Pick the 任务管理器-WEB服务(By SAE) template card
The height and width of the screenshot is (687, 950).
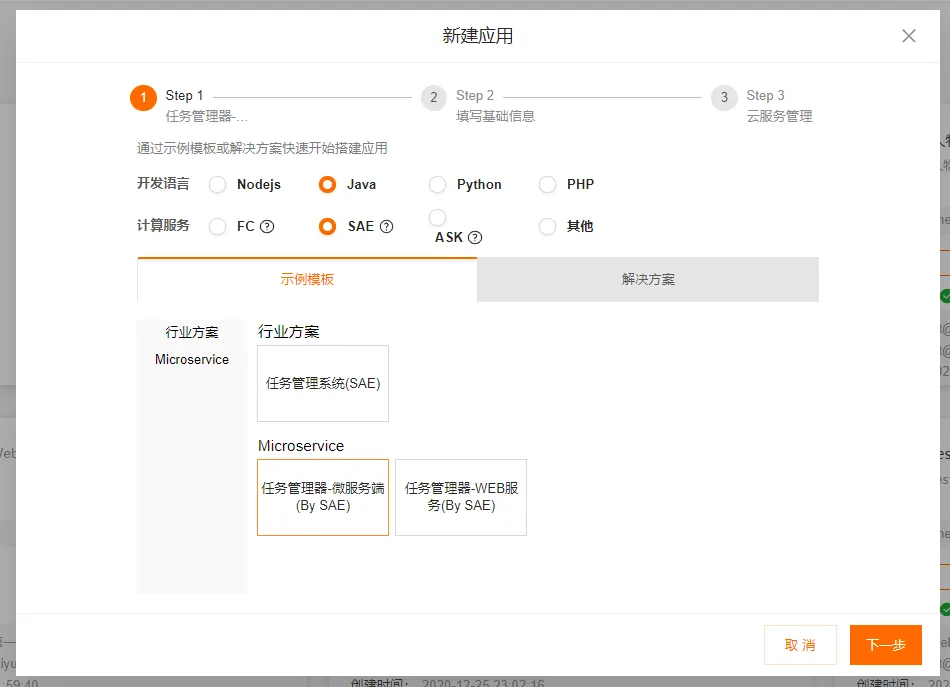click(x=461, y=497)
